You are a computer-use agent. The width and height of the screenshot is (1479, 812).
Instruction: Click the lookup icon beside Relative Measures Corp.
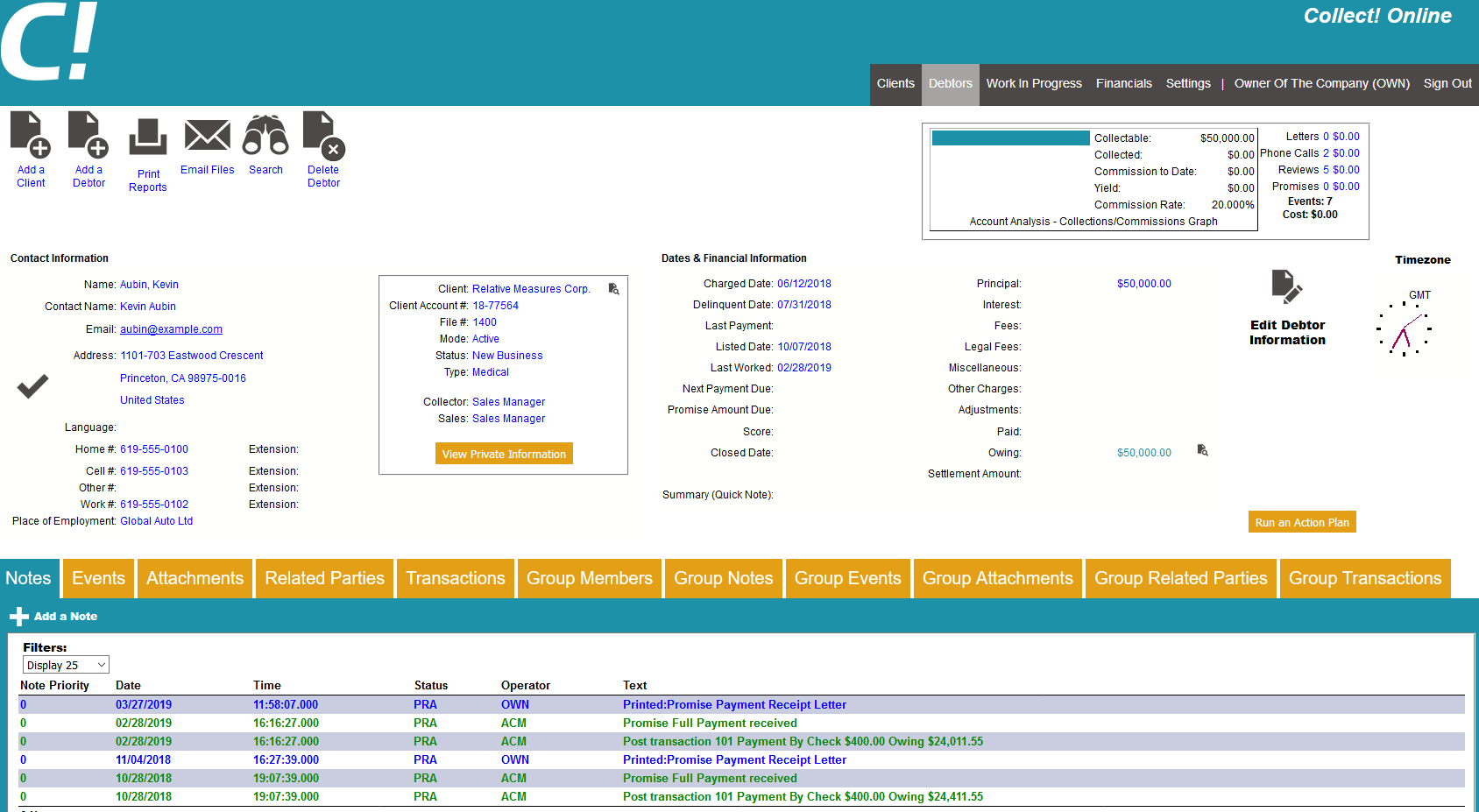click(x=613, y=289)
